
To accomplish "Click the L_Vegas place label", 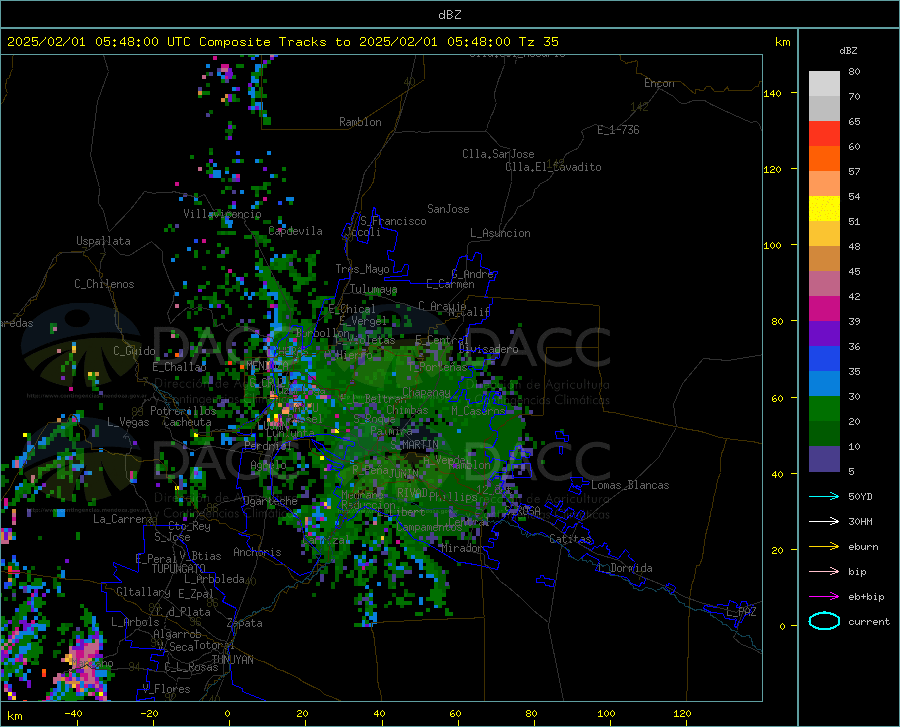I will (x=128, y=422).
